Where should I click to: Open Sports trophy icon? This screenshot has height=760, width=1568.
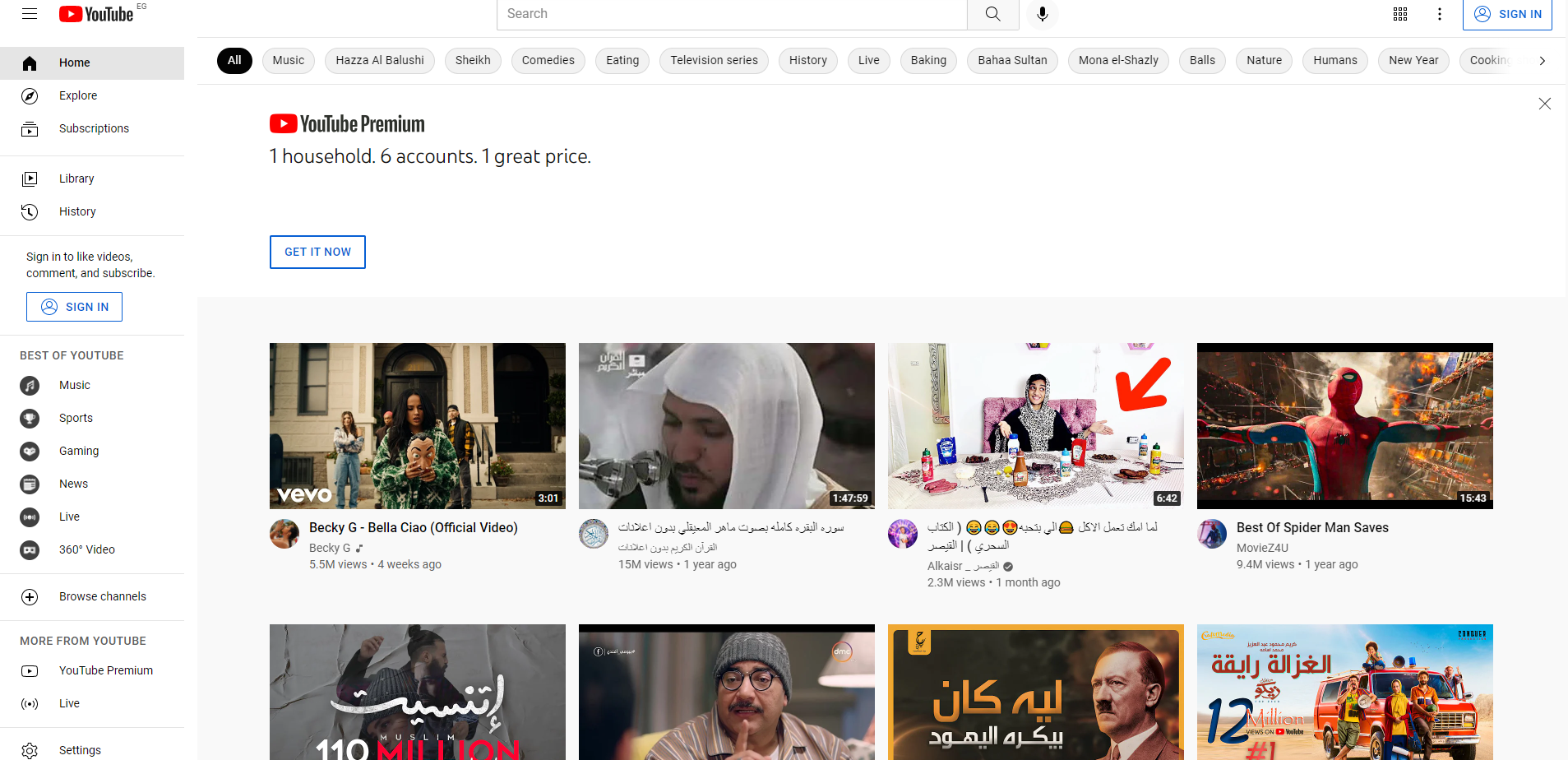coord(30,418)
